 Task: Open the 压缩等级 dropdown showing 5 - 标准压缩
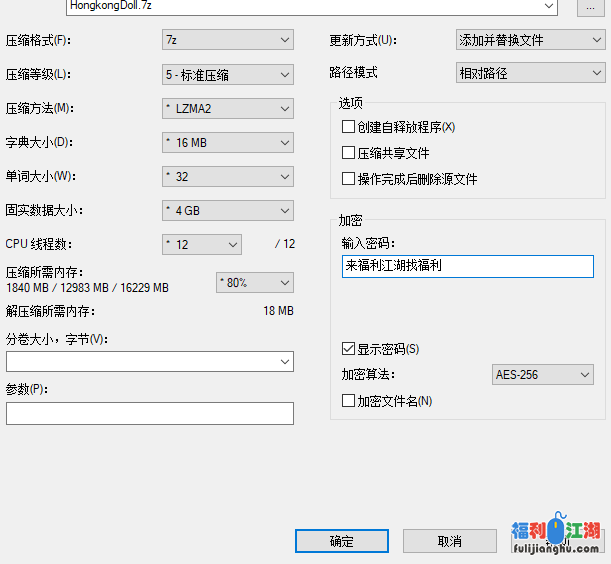pos(228,75)
